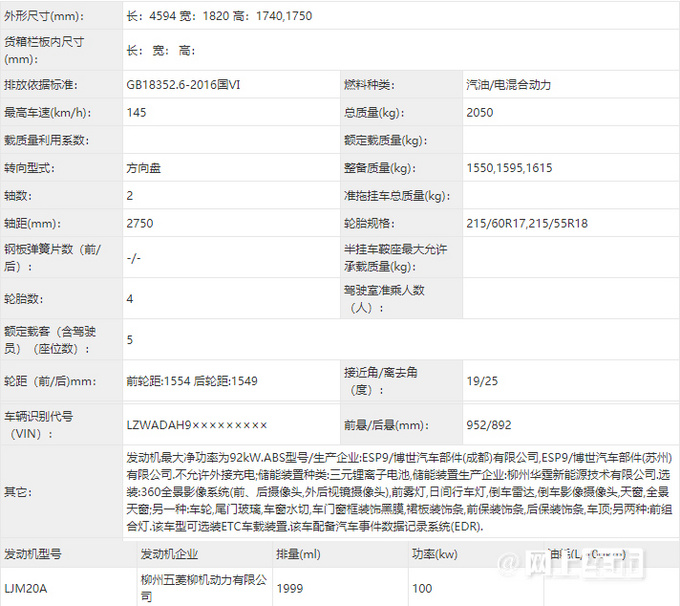Viewport: 680px width, 606px height.
Task: Select the manufacturer 柳州五菱柳机动力有限公司
Action: coord(204,588)
